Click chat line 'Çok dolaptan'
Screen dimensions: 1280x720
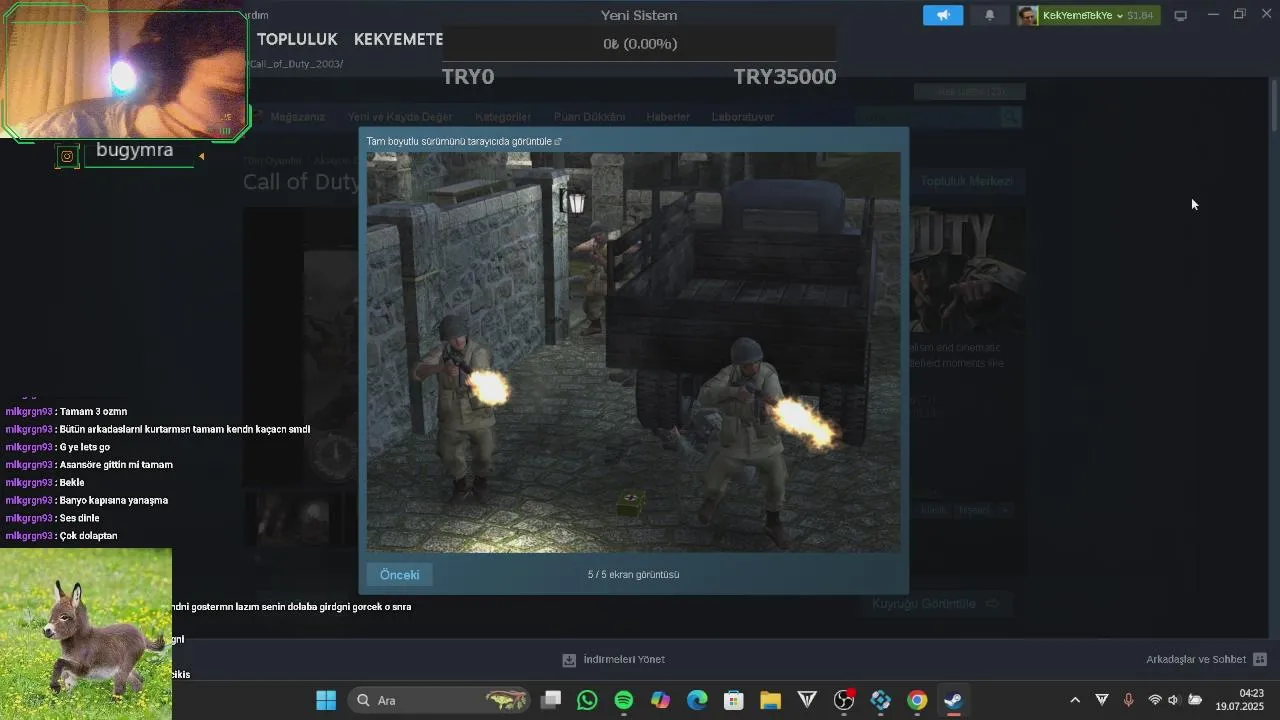click(88, 536)
